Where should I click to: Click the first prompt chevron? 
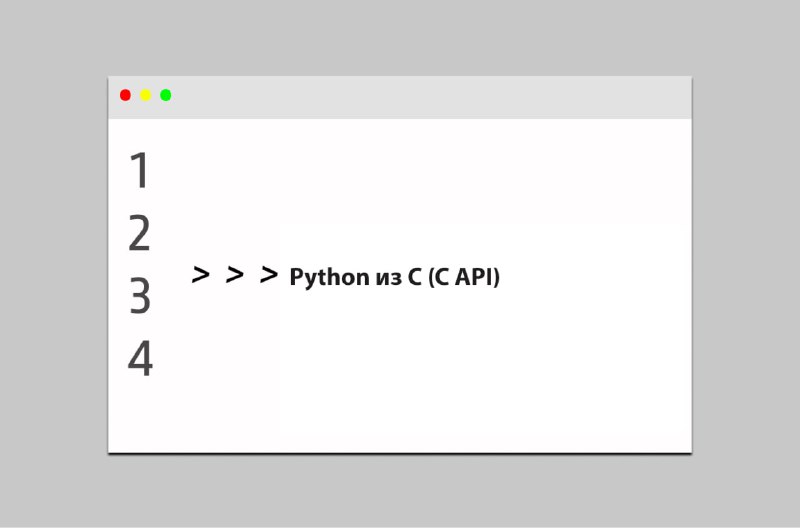201,274
